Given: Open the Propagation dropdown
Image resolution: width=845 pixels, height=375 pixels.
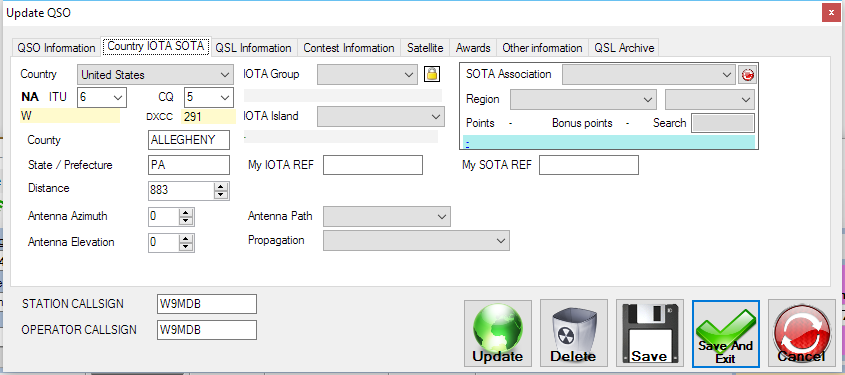Looking at the screenshot, I should [416, 241].
